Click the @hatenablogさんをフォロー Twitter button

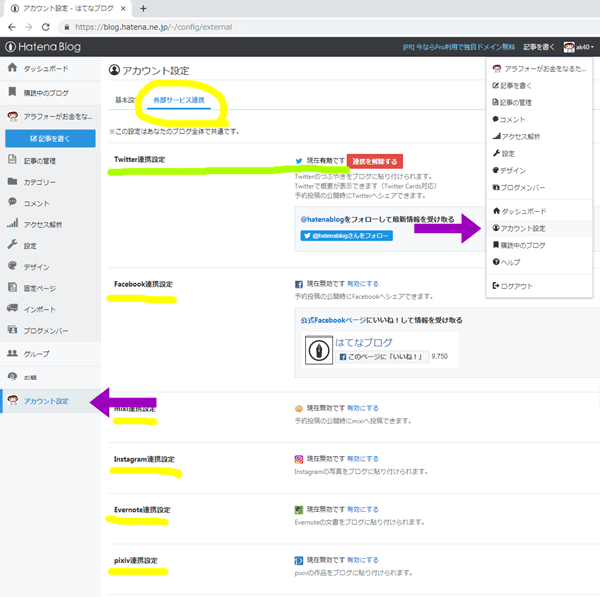(347, 236)
